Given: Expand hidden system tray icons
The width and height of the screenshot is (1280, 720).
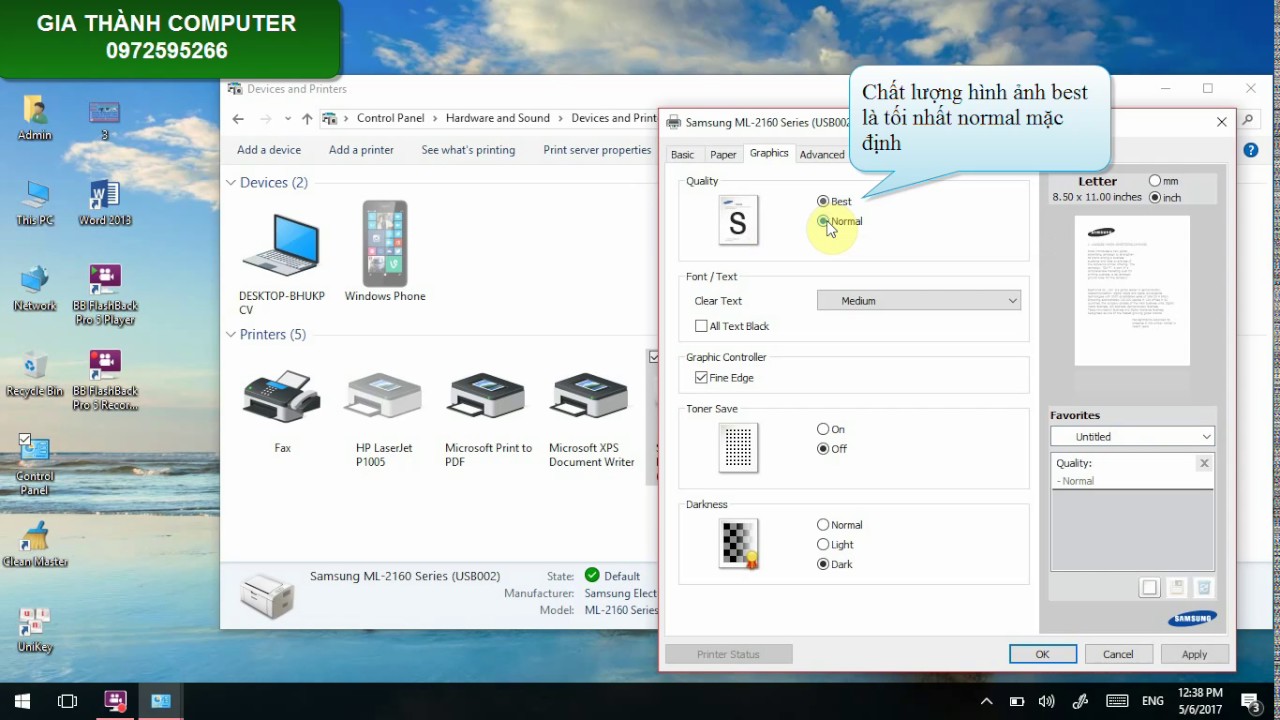Looking at the screenshot, I should [986, 701].
